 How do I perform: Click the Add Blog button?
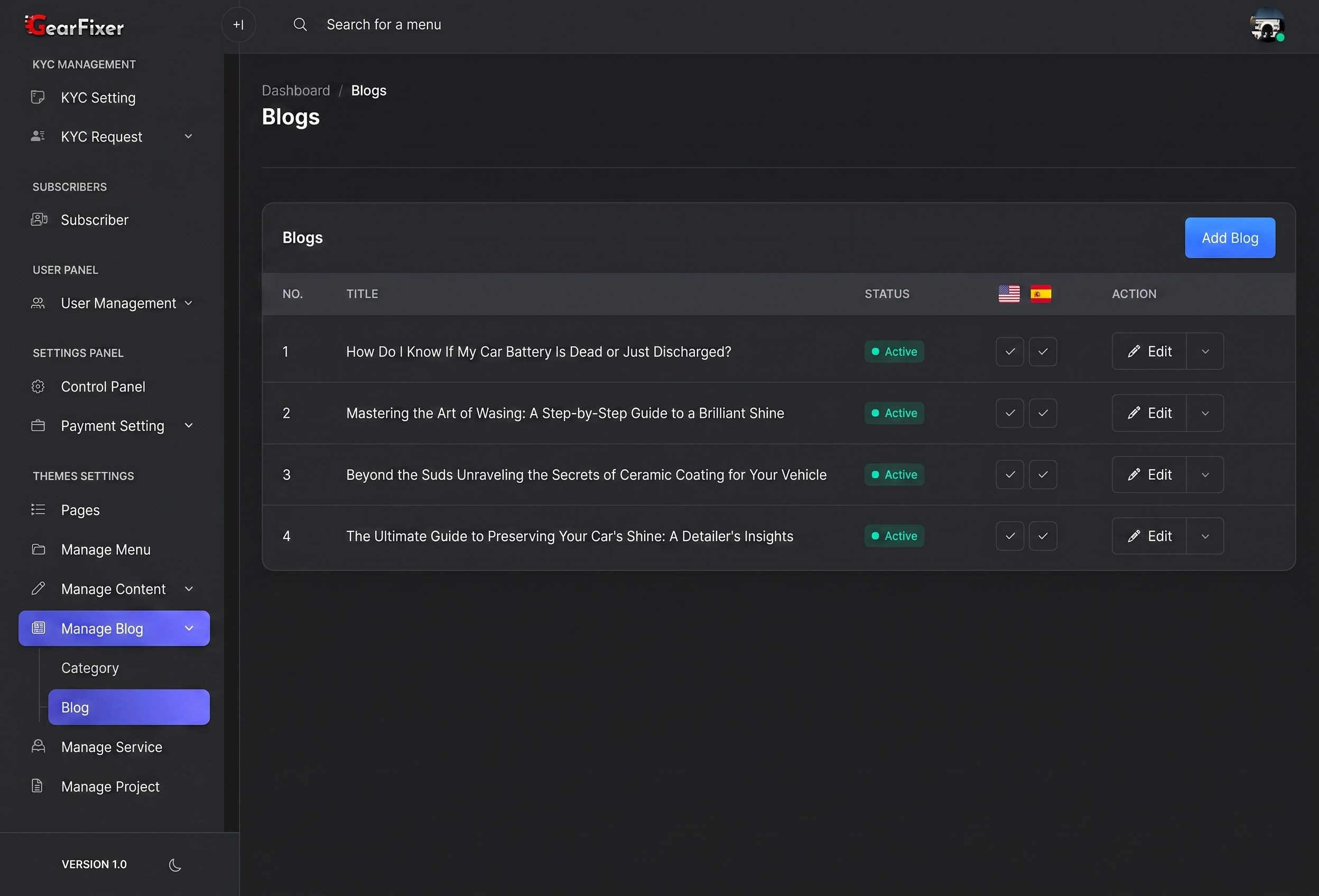pos(1230,238)
